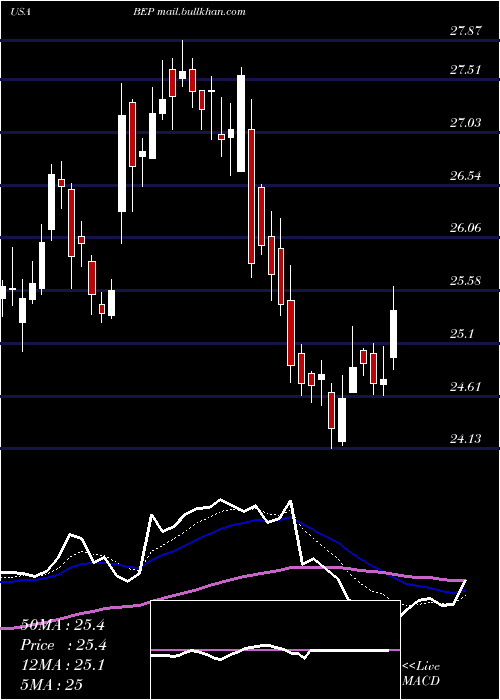The height and width of the screenshot is (700, 500).
Task: Click the USA market label
Action: point(20,12)
